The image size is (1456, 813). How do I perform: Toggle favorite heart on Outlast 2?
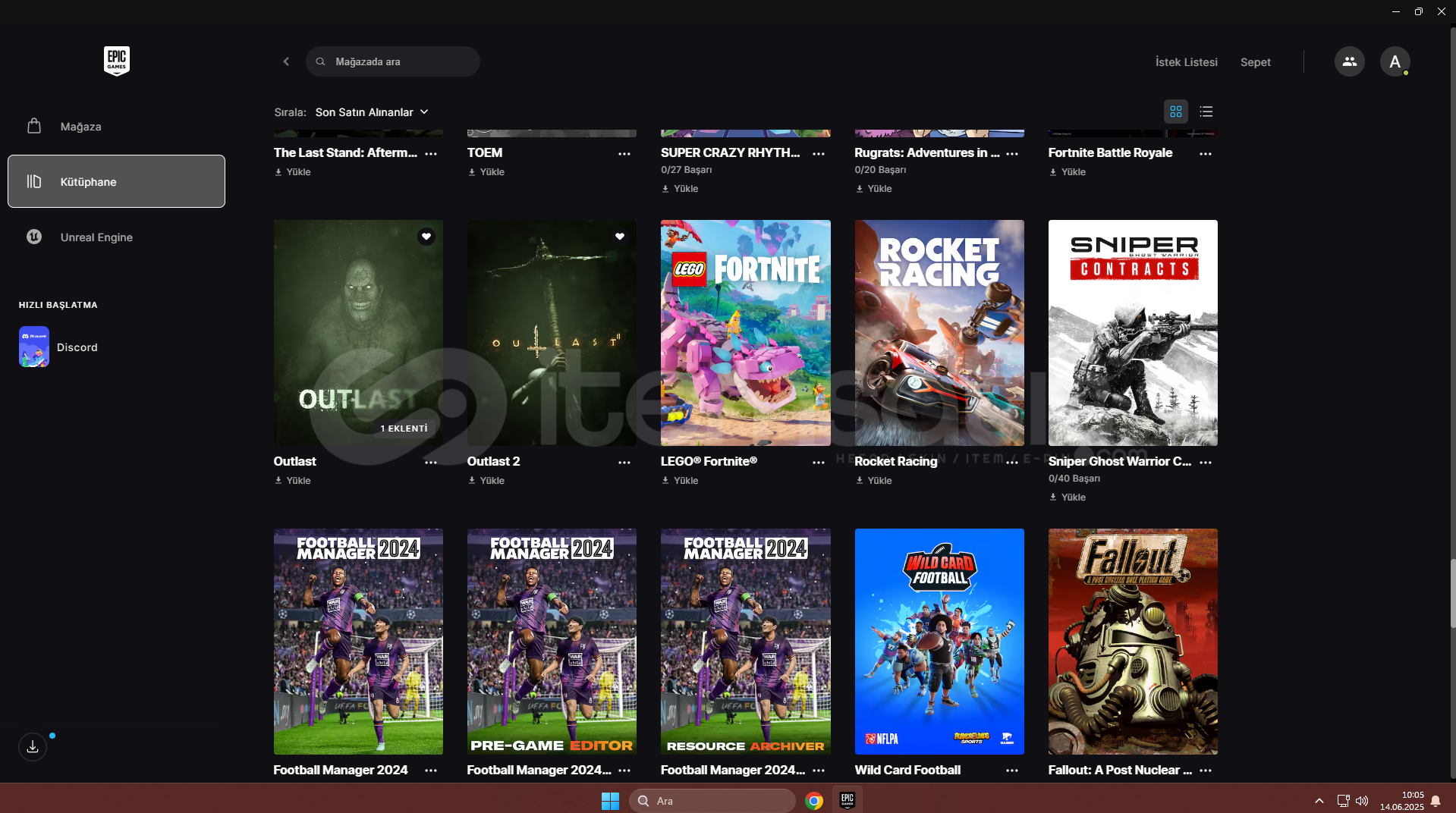(620, 237)
